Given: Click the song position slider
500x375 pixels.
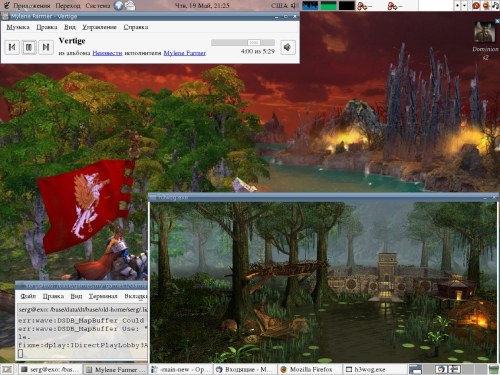Looking at the screenshot, I should click(243, 42).
